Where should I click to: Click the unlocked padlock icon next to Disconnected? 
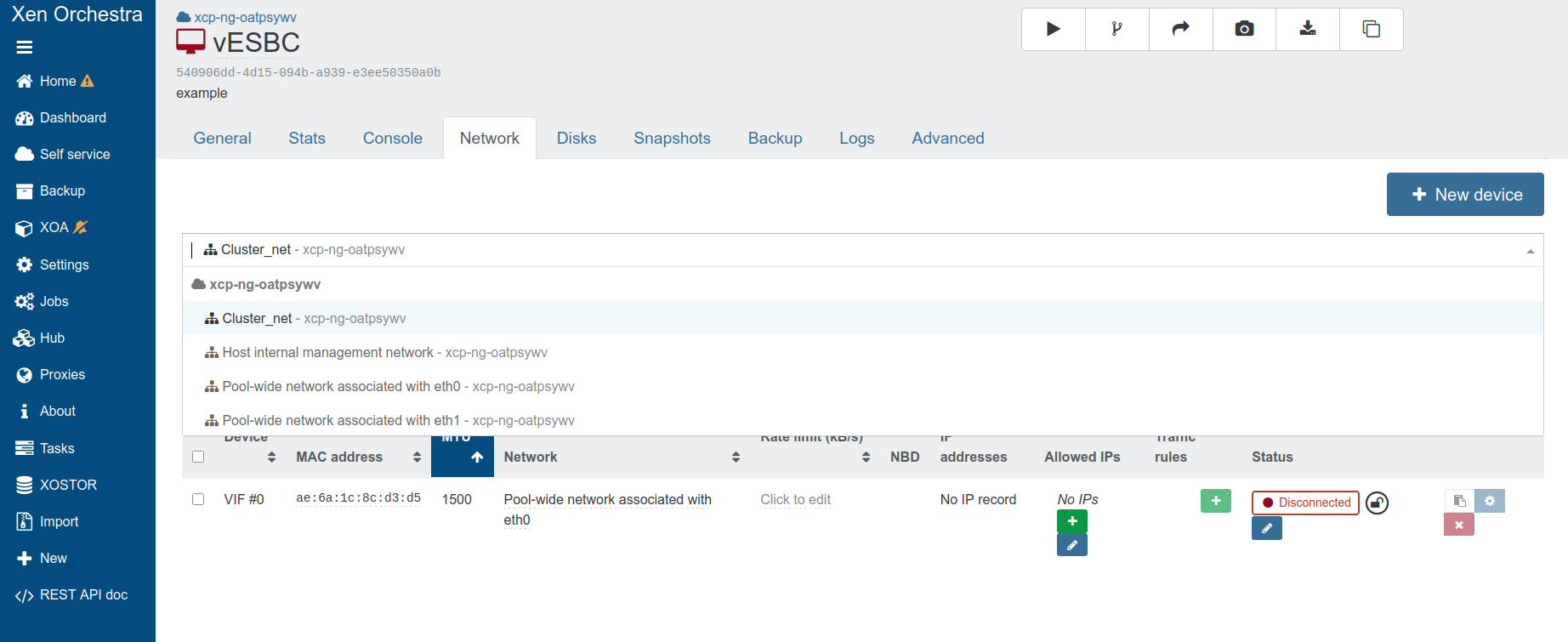tap(1377, 503)
